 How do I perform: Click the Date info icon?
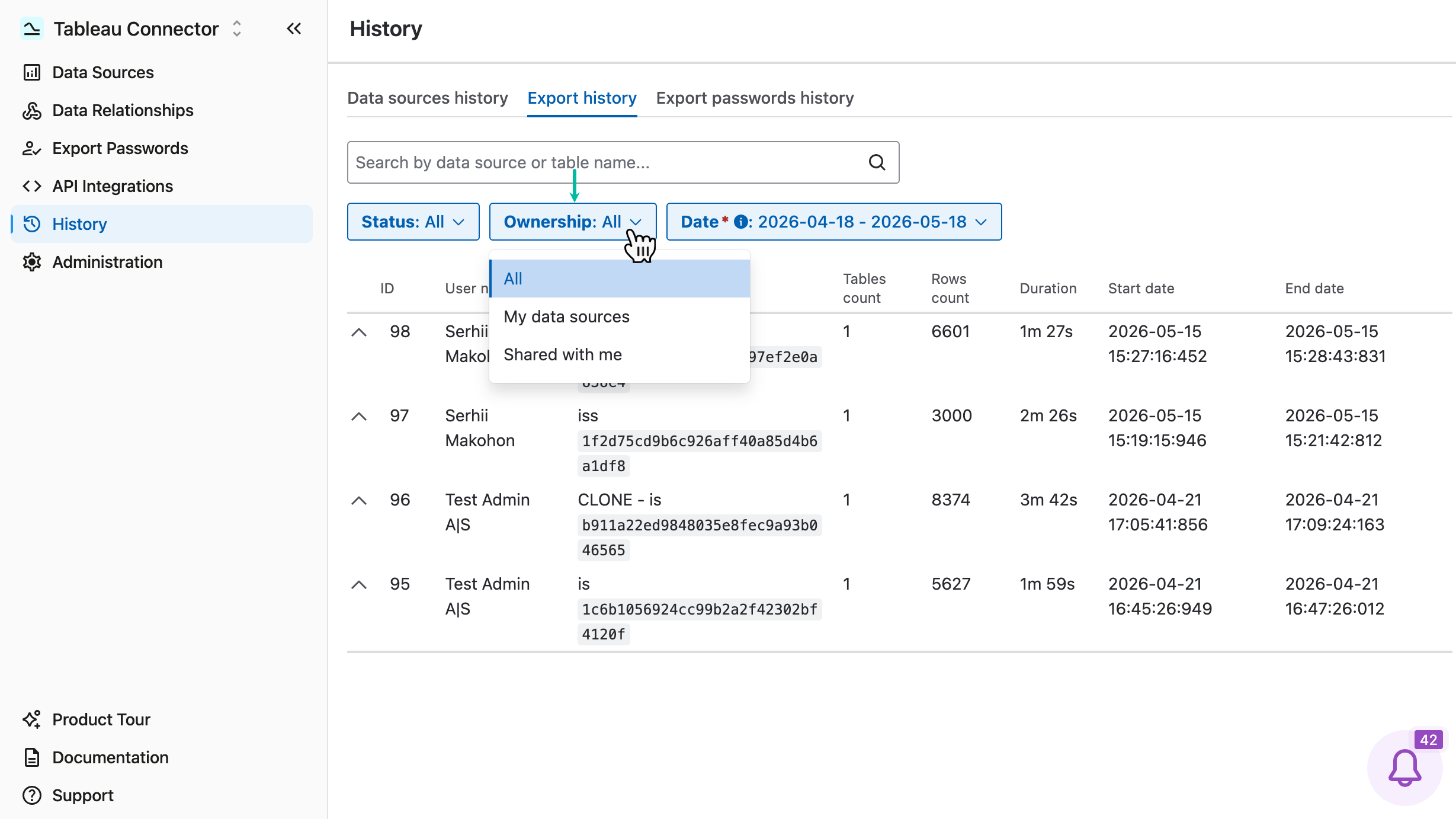pyautogui.click(x=740, y=222)
